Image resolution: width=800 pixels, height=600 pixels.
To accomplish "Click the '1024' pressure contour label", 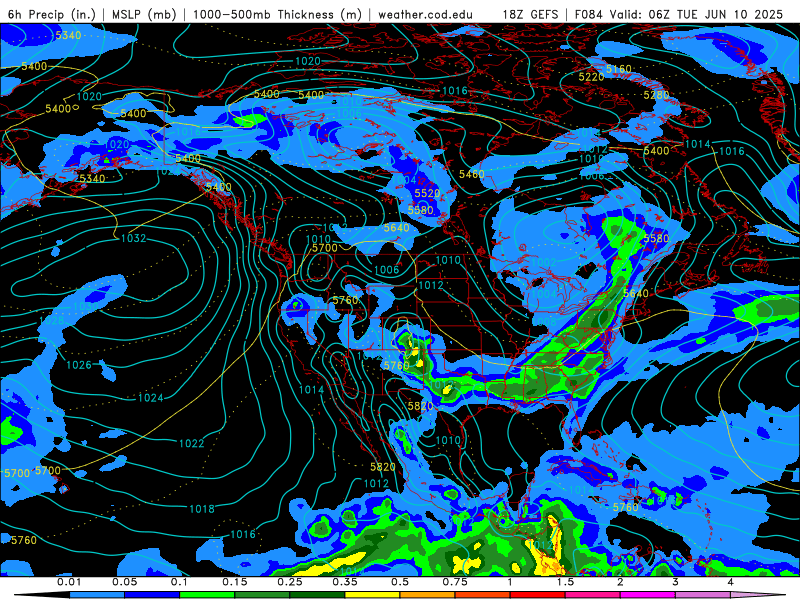I will click(151, 397).
